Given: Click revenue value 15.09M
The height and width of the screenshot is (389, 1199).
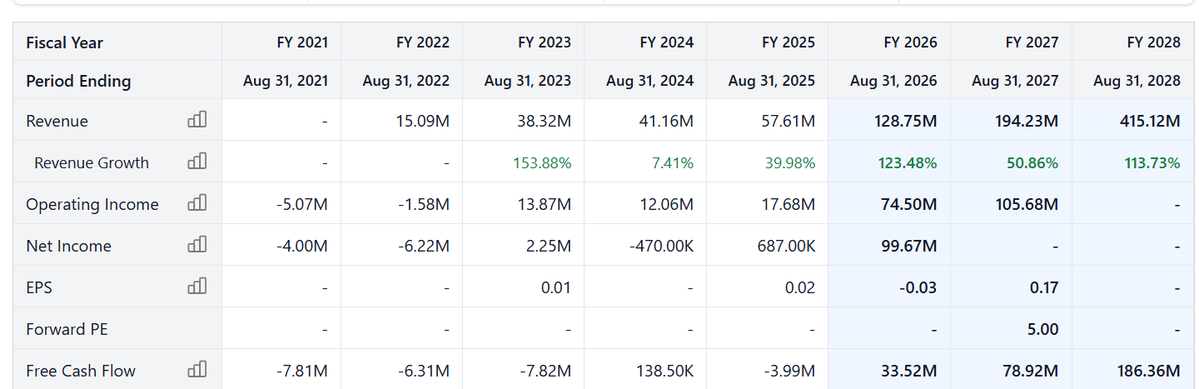Looking at the screenshot, I should tap(422, 121).
